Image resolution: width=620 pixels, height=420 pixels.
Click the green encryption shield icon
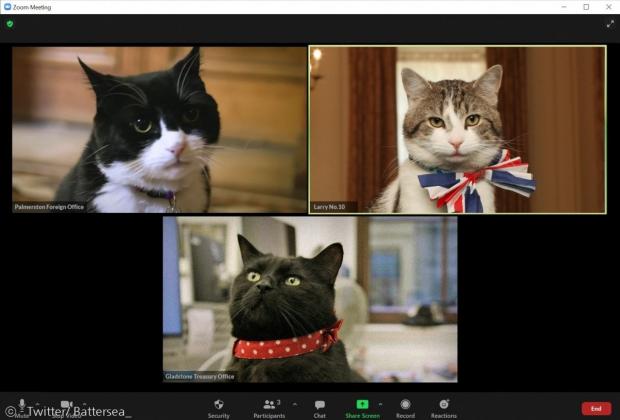coord(10,24)
